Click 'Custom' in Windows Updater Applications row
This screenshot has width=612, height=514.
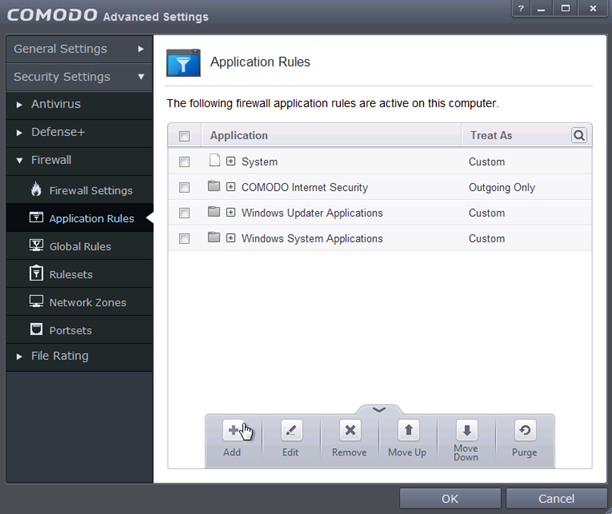487,213
